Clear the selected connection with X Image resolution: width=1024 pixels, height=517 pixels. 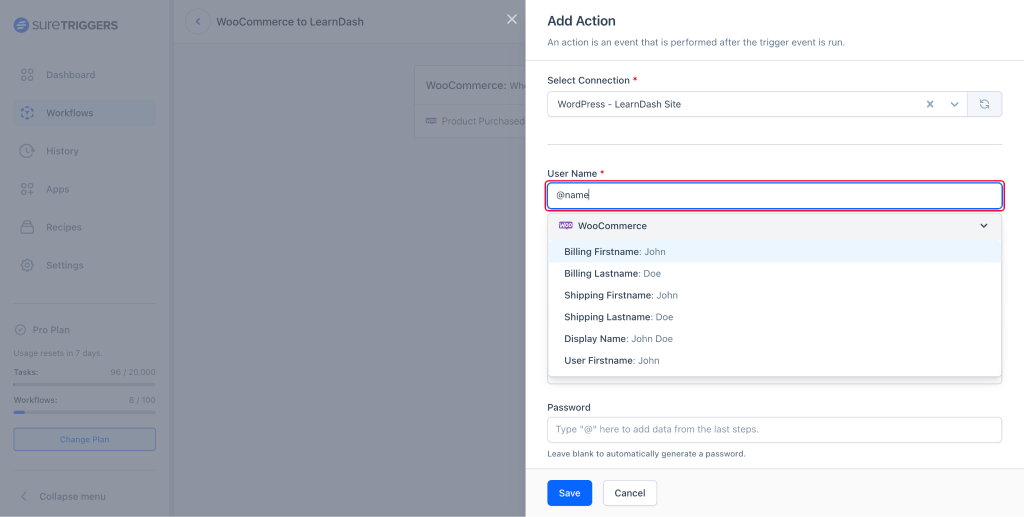pos(929,104)
